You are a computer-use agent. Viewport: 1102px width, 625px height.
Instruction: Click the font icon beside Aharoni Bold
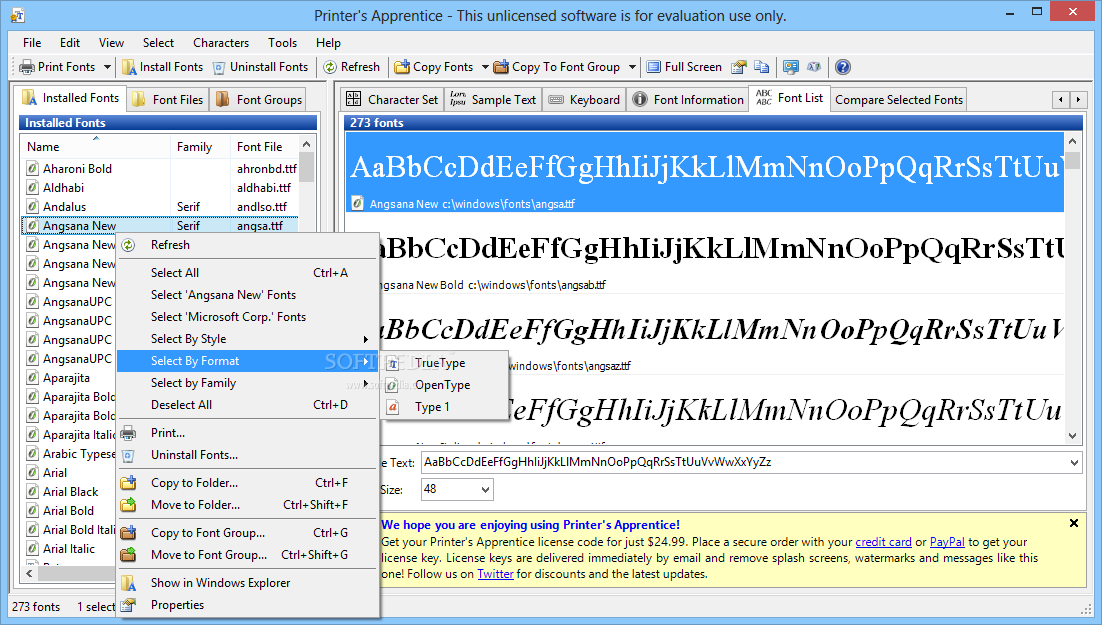pyautogui.click(x=32, y=169)
